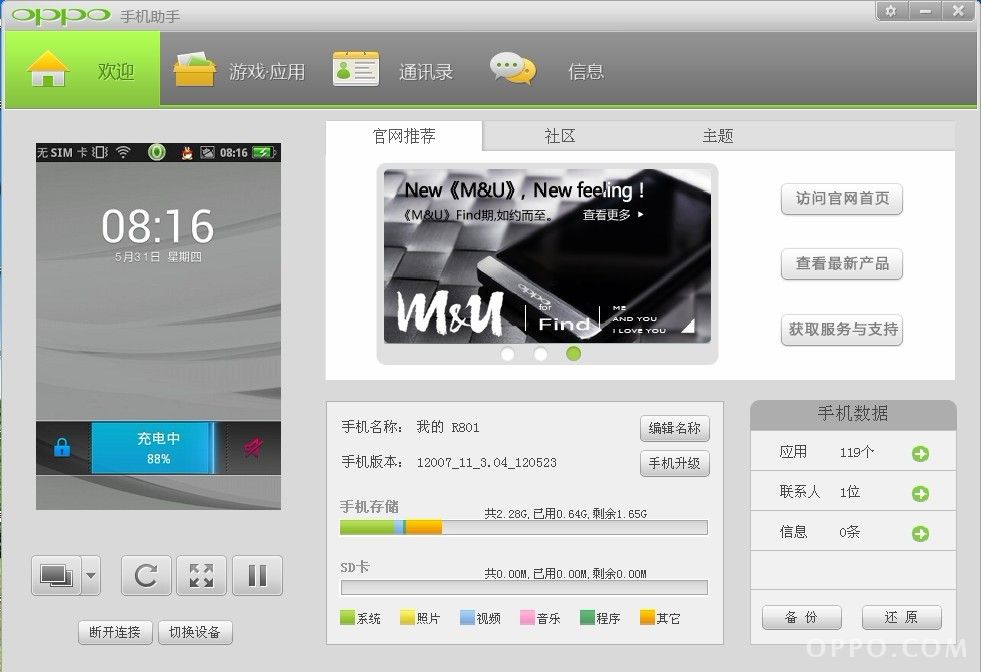Click the phone storage usage bar

coord(524,527)
